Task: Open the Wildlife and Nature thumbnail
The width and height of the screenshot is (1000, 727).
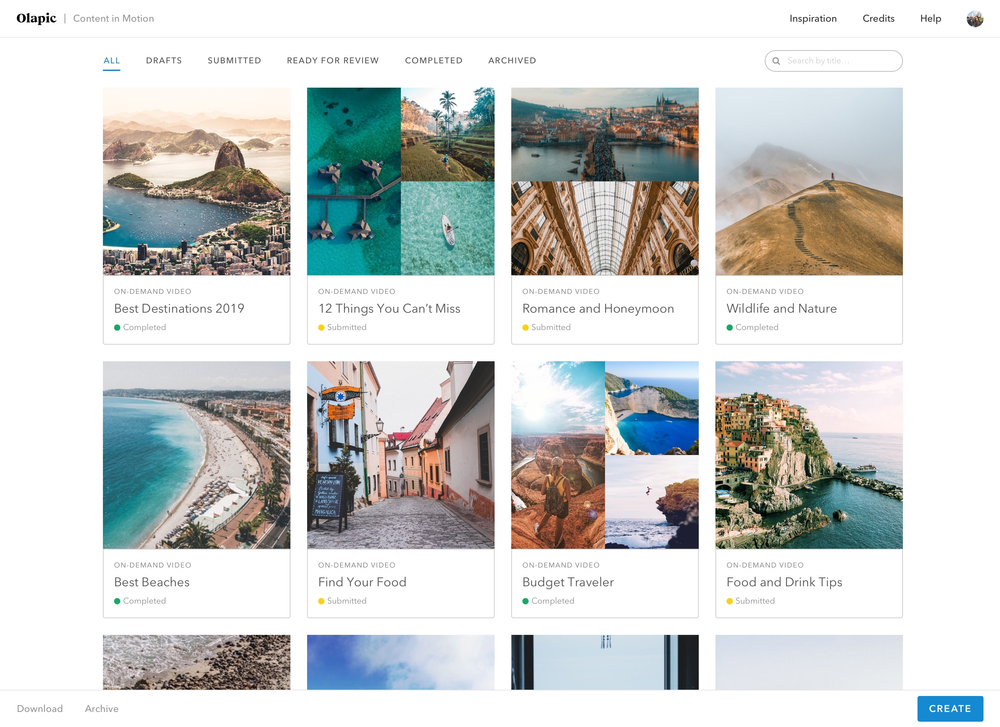Action: pyautogui.click(x=809, y=182)
